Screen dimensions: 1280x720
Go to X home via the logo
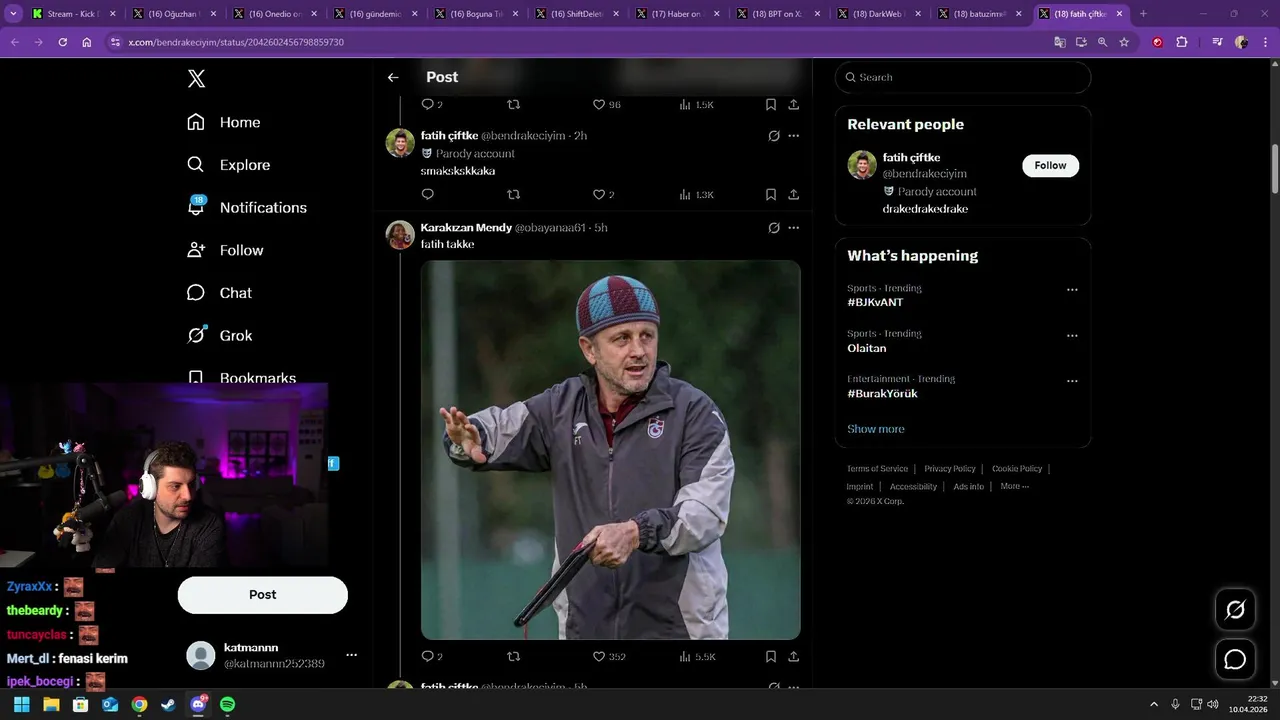(x=197, y=80)
